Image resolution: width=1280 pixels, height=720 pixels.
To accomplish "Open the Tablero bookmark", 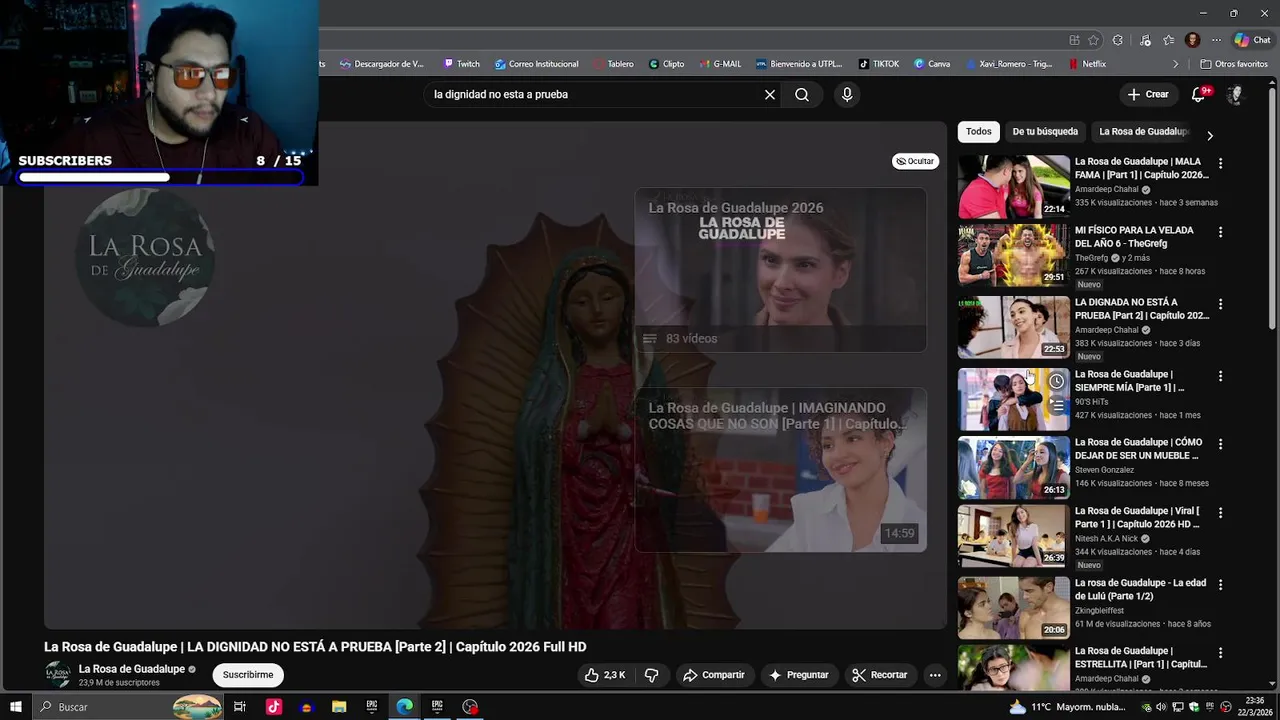I will (613, 64).
